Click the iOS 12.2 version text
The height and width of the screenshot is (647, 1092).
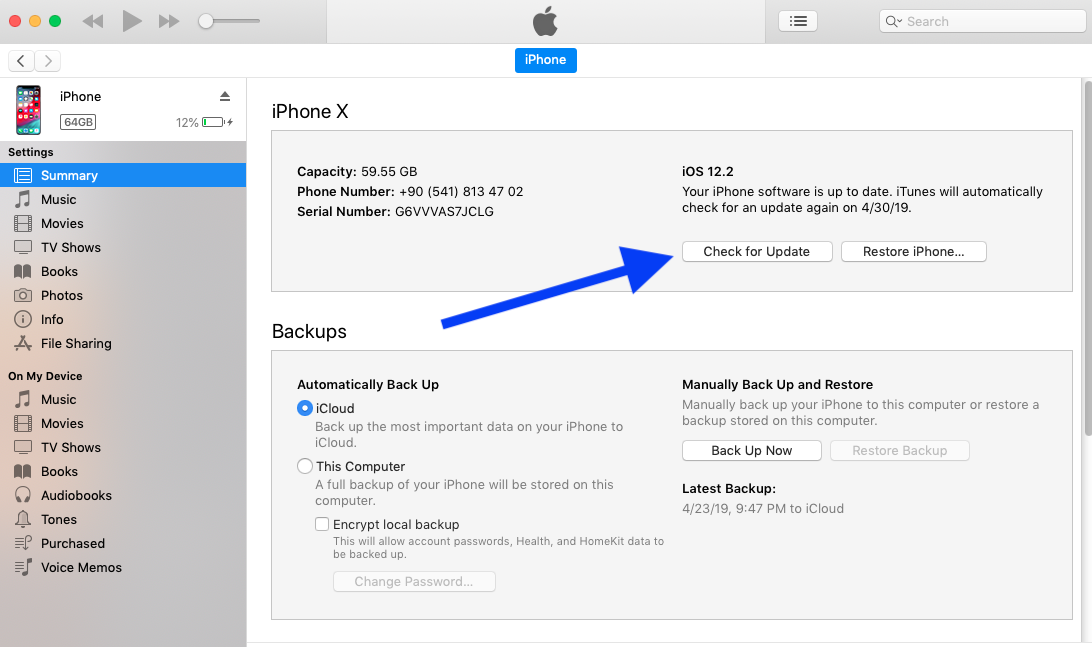(x=708, y=171)
